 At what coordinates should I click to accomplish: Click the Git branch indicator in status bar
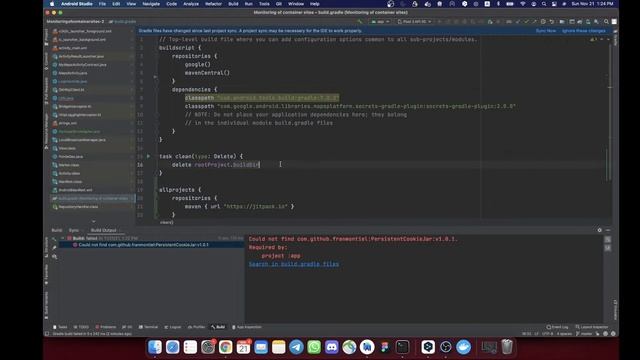584,333
